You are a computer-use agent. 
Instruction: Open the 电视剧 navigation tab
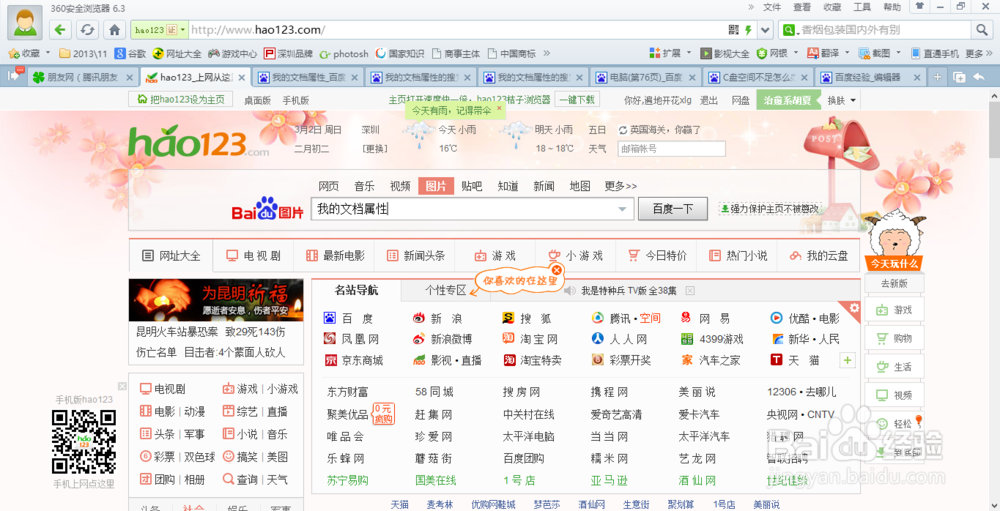click(x=253, y=256)
